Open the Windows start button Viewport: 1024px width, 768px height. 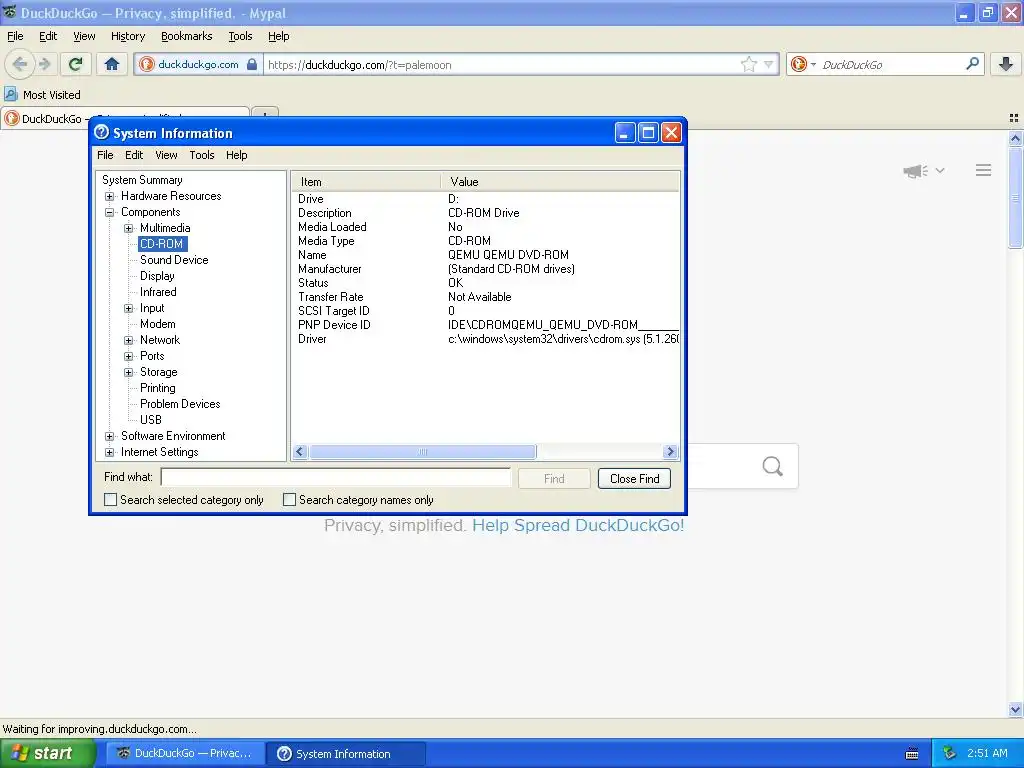(x=47, y=753)
